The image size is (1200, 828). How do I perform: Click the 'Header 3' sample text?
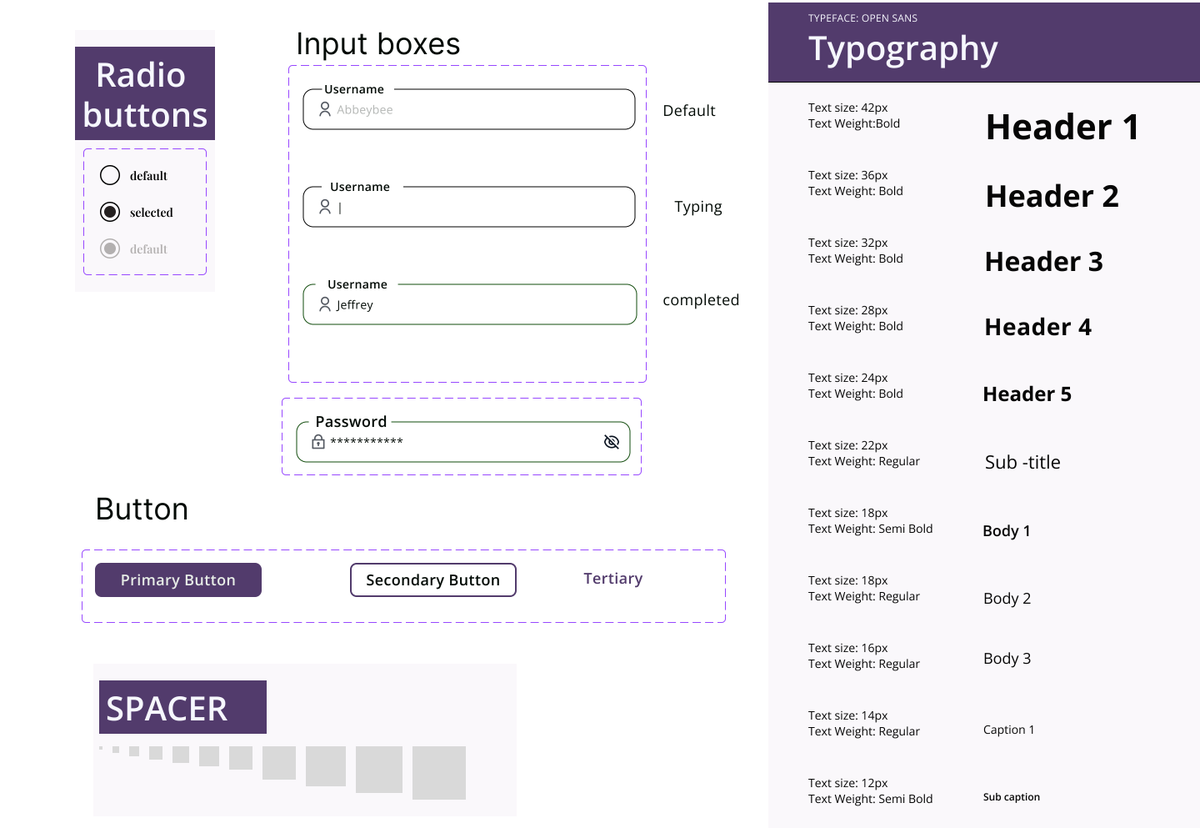[x=1044, y=262]
